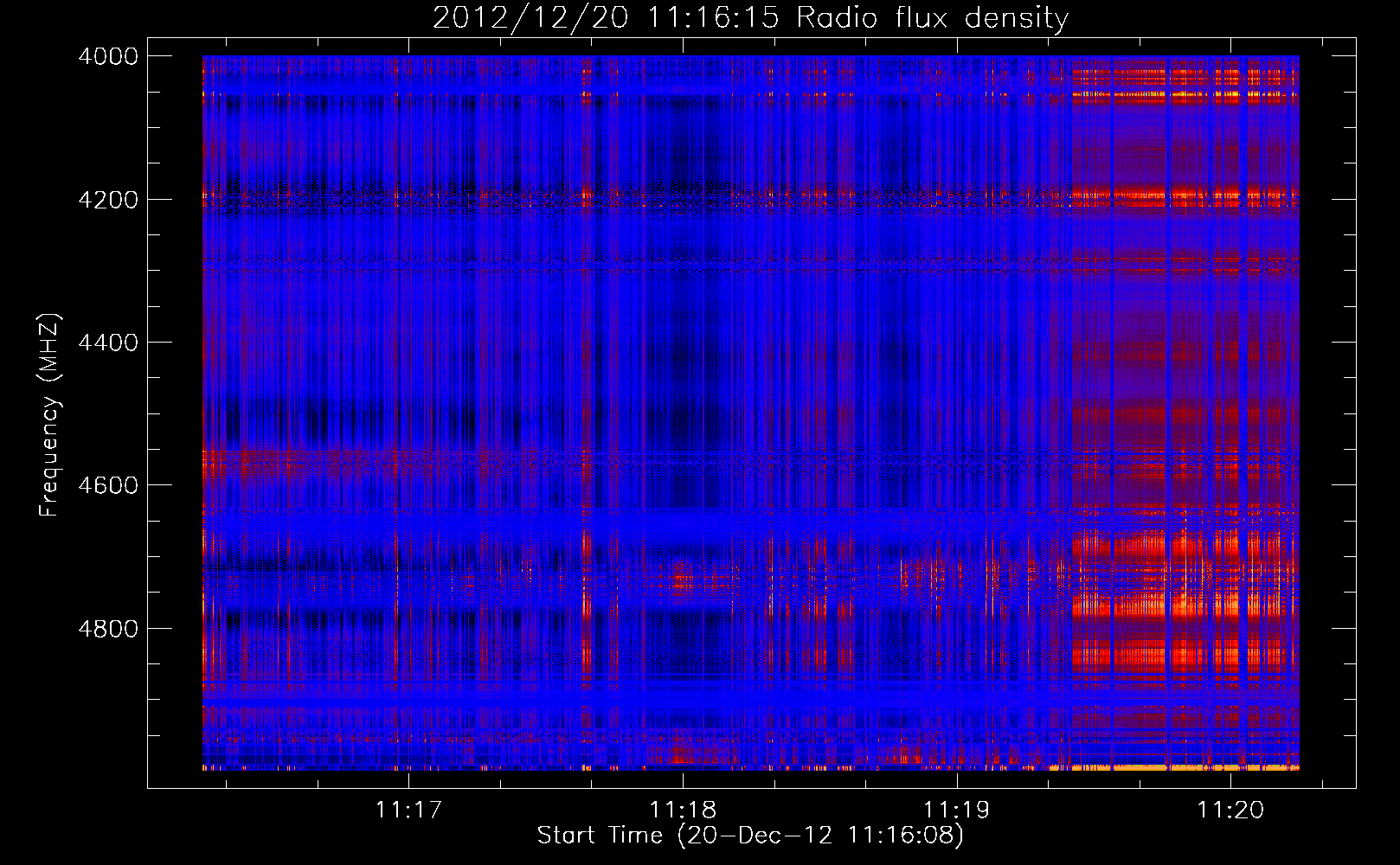Viewport: 1400px width, 865px height.
Task: Click the 11:20 time tick label
Action: tap(1230, 811)
